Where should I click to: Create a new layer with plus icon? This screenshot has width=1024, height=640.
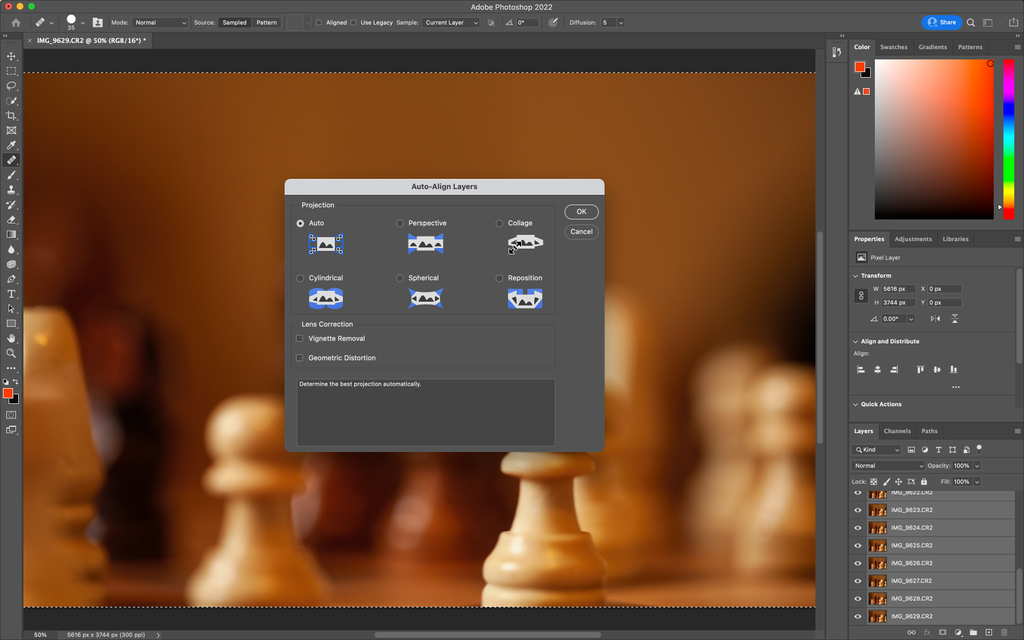click(989, 632)
